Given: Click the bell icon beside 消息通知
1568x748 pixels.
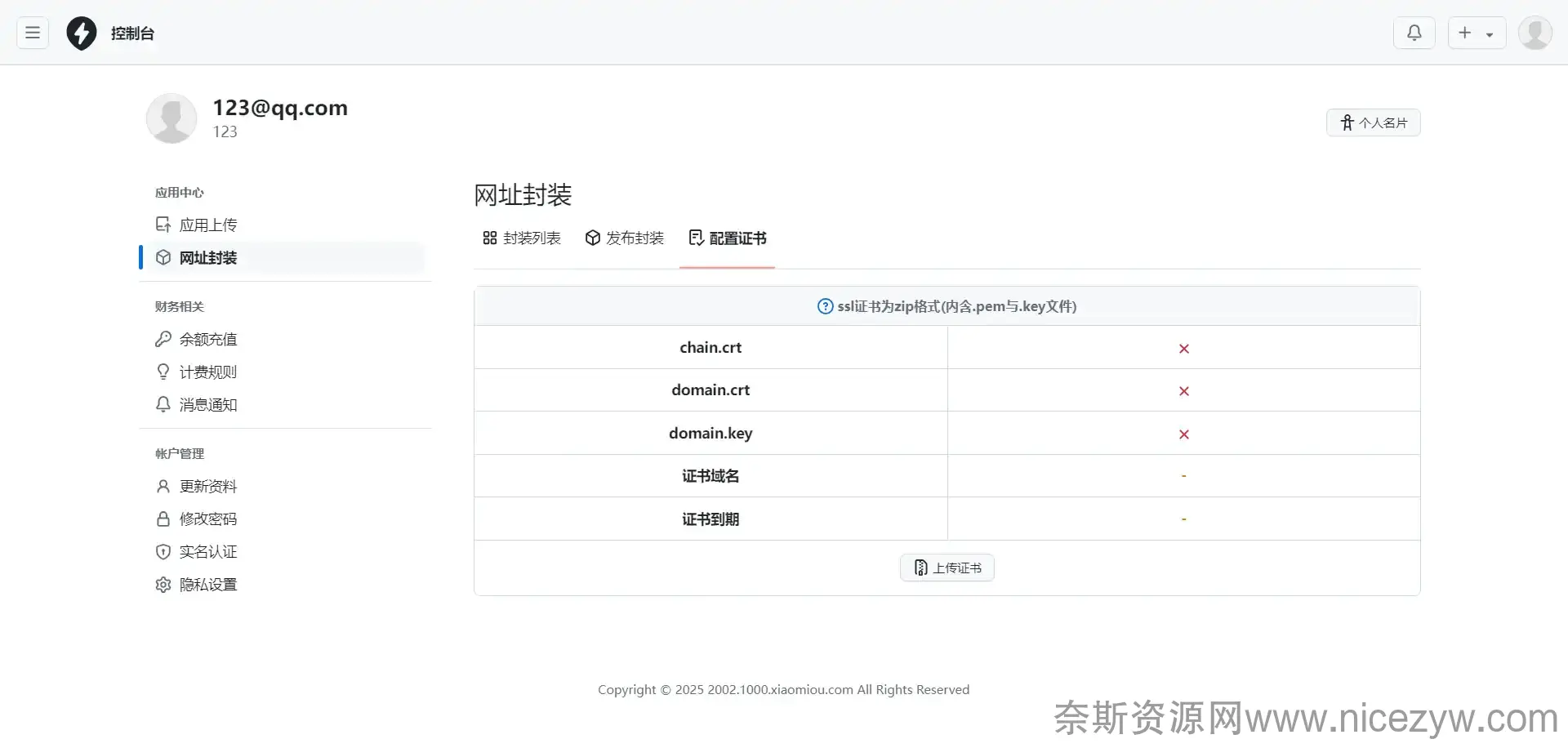Looking at the screenshot, I should click(163, 404).
